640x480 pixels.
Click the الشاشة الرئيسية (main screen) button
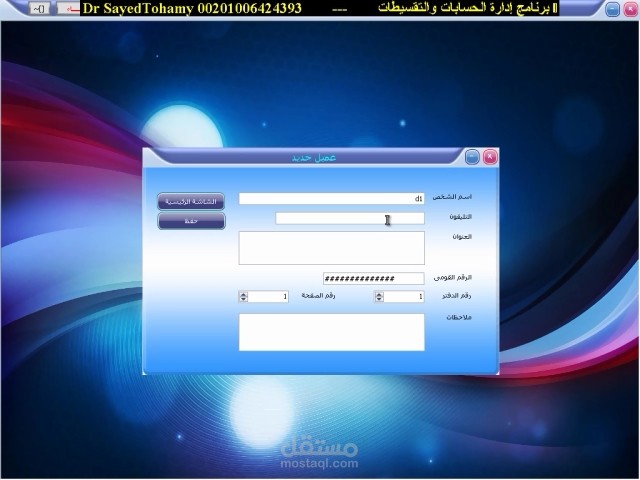coord(191,202)
